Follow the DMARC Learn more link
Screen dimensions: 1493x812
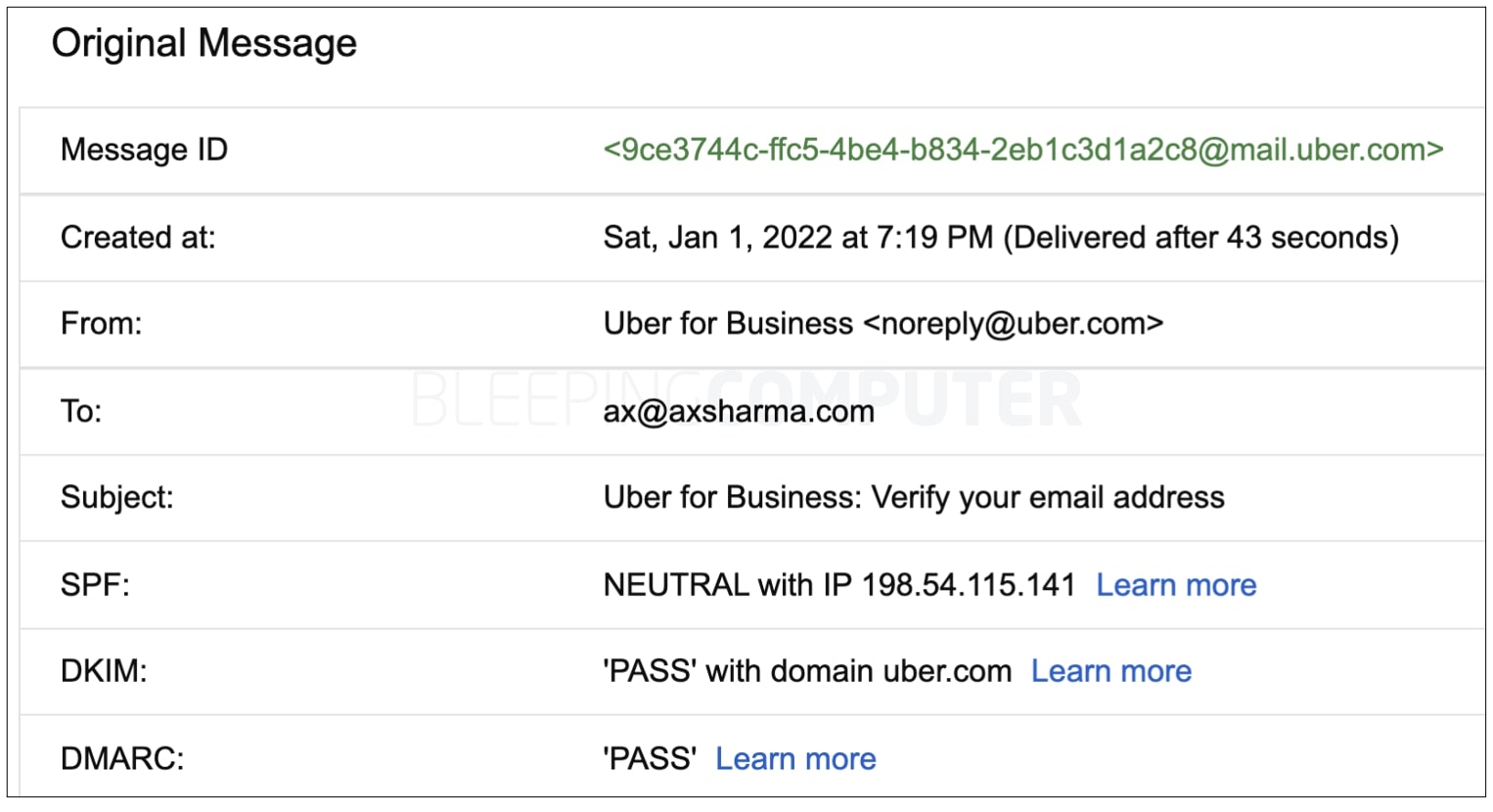tap(795, 758)
